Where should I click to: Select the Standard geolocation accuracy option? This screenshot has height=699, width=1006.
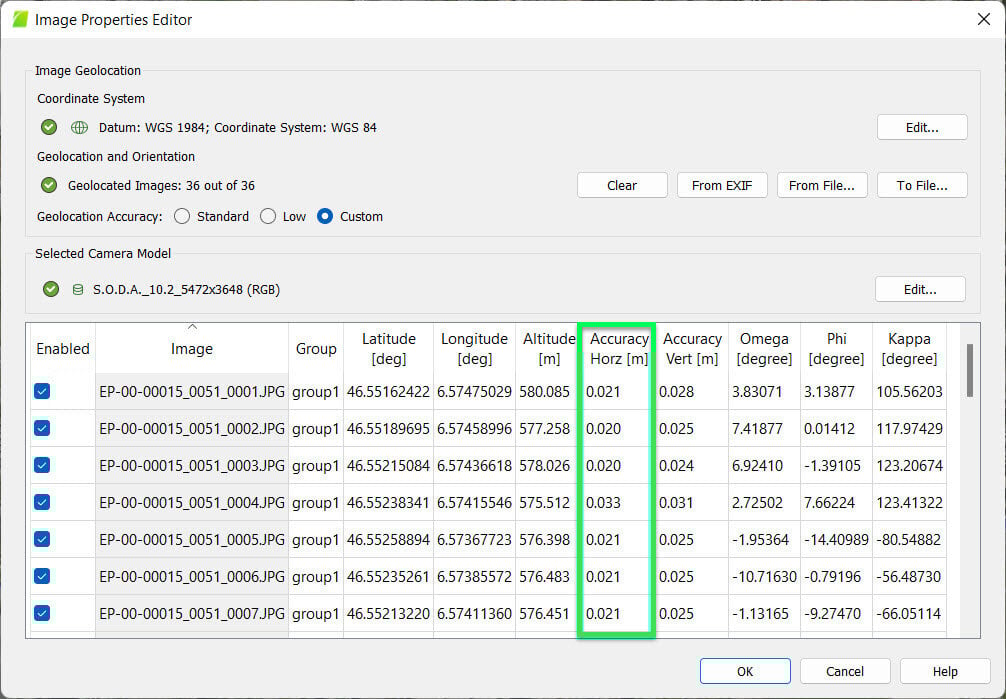pyautogui.click(x=182, y=216)
